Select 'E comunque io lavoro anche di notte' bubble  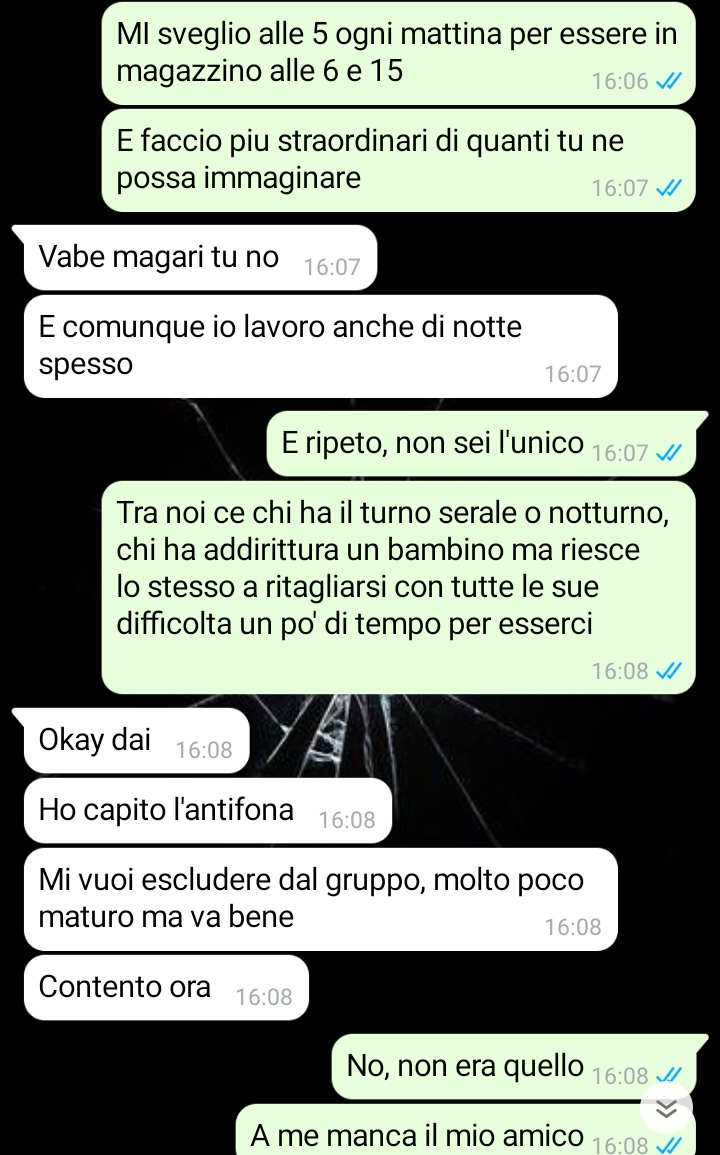click(x=320, y=346)
